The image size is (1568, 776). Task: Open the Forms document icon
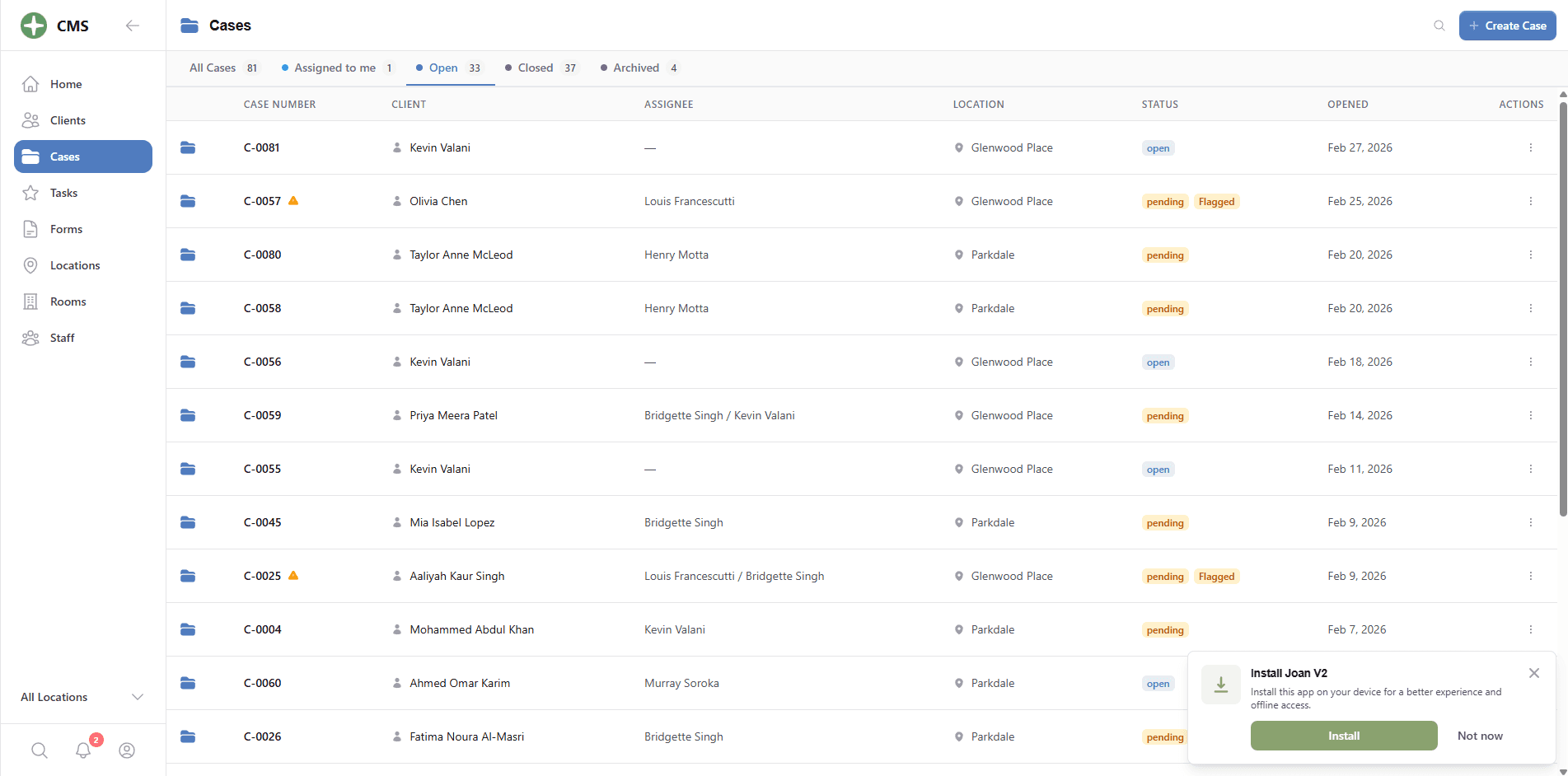(x=30, y=229)
